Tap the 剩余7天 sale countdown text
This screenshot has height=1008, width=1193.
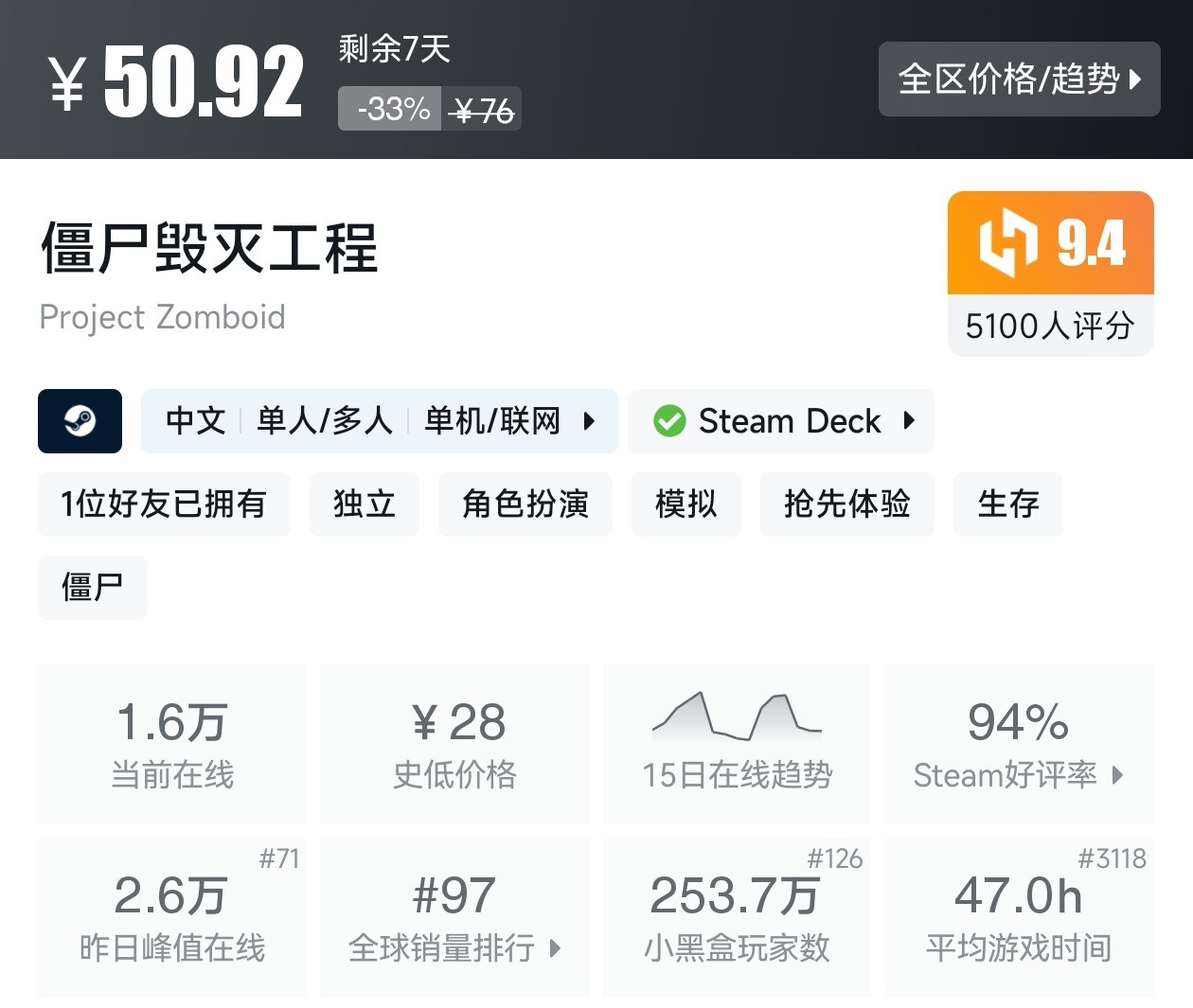(395, 48)
